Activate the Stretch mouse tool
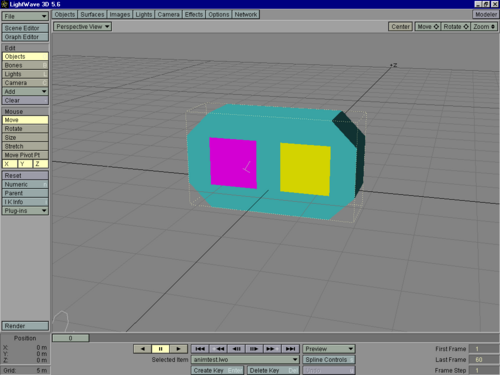Screen dimensions: 500x375 pyautogui.click(x=25, y=146)
